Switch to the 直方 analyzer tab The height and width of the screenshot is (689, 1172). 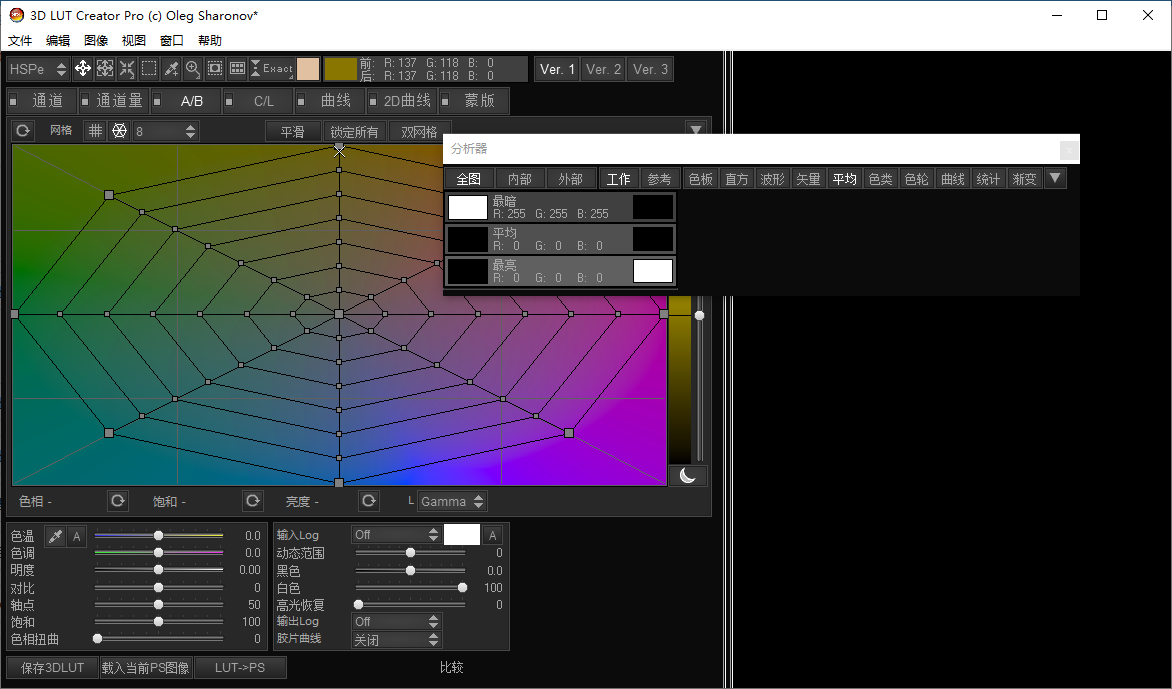coord(737,179)
